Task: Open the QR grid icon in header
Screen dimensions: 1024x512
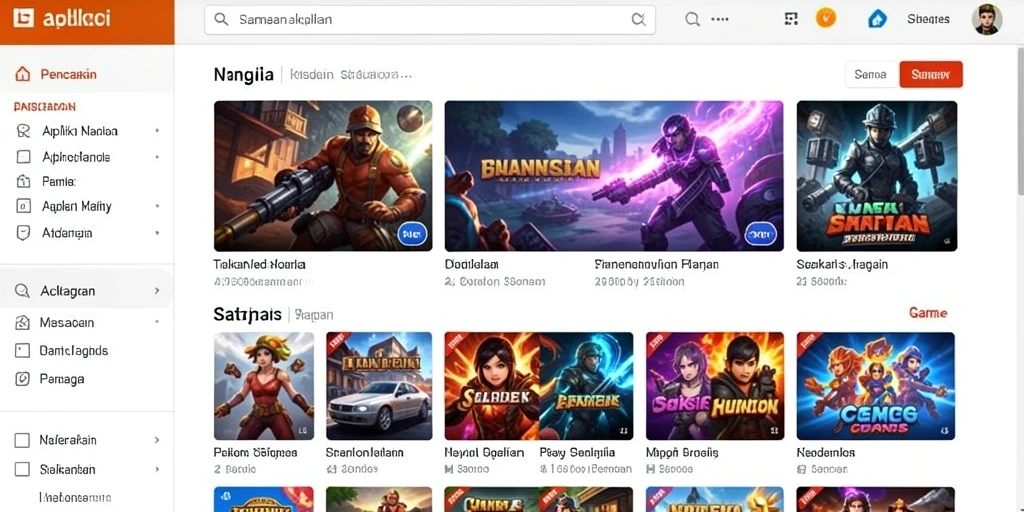Action: 791,19
